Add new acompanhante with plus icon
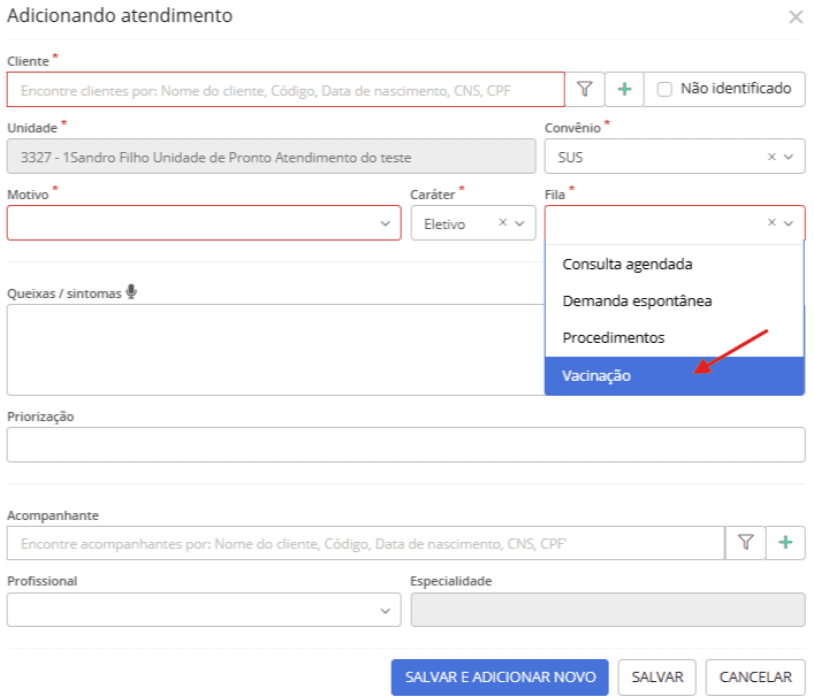Image resolution: width=814 pixels, height=699 pixels. 785,543
